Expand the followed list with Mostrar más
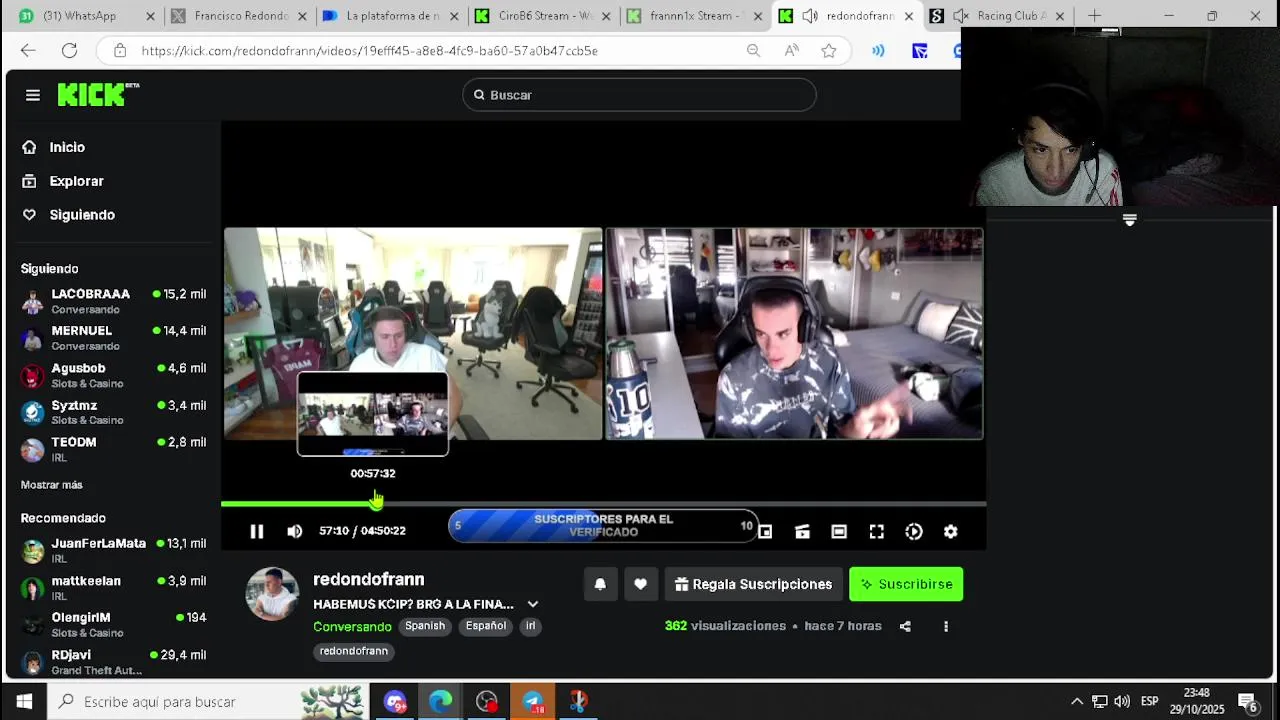This screenshot has width=1280, height=720. [52, 485]
